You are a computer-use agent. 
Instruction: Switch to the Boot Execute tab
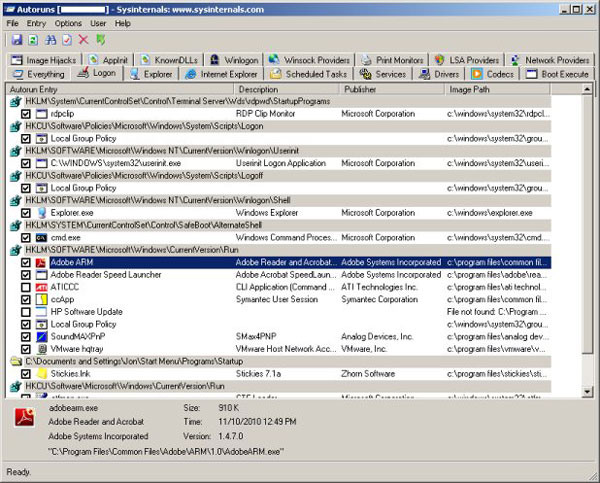pyautogui.click(x=557, y=74)
